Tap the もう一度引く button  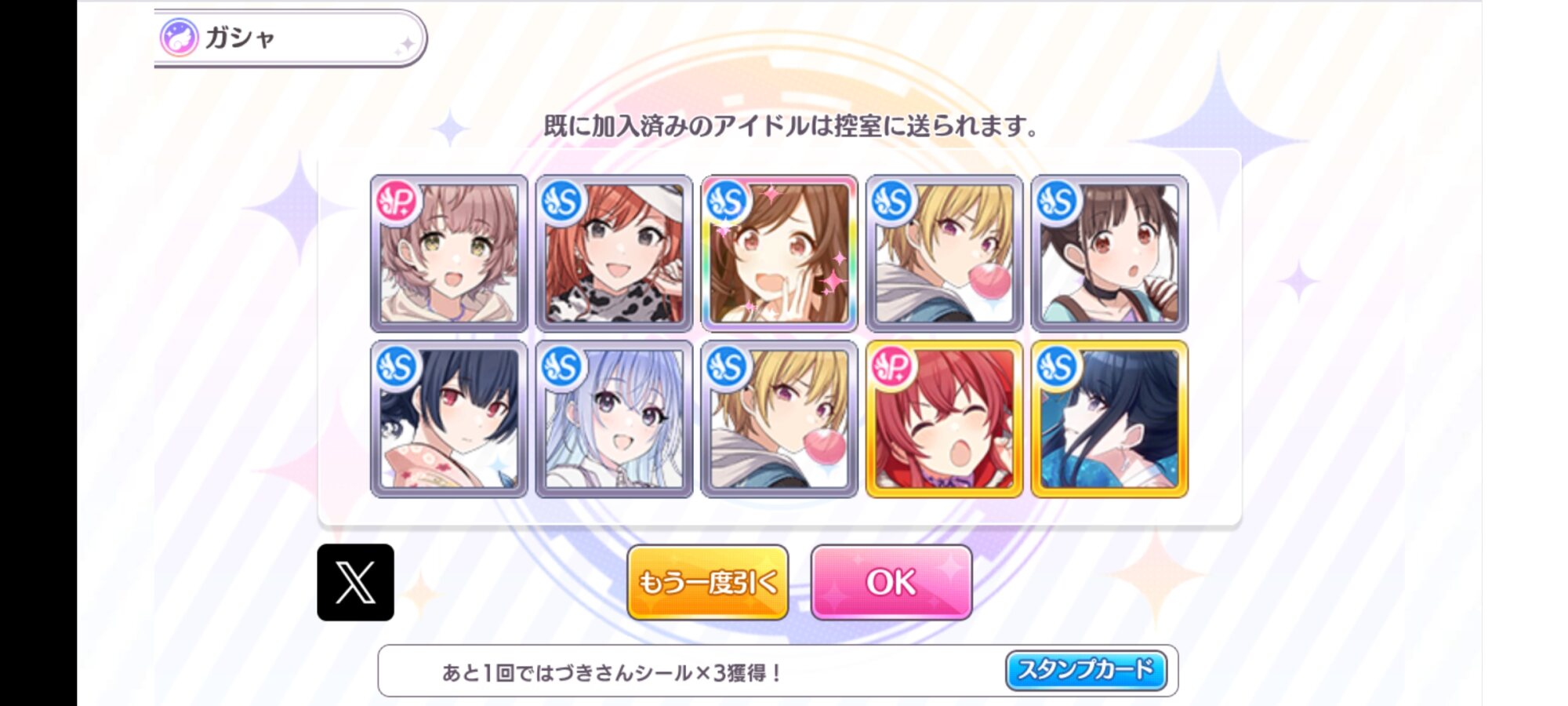[708, 582]
